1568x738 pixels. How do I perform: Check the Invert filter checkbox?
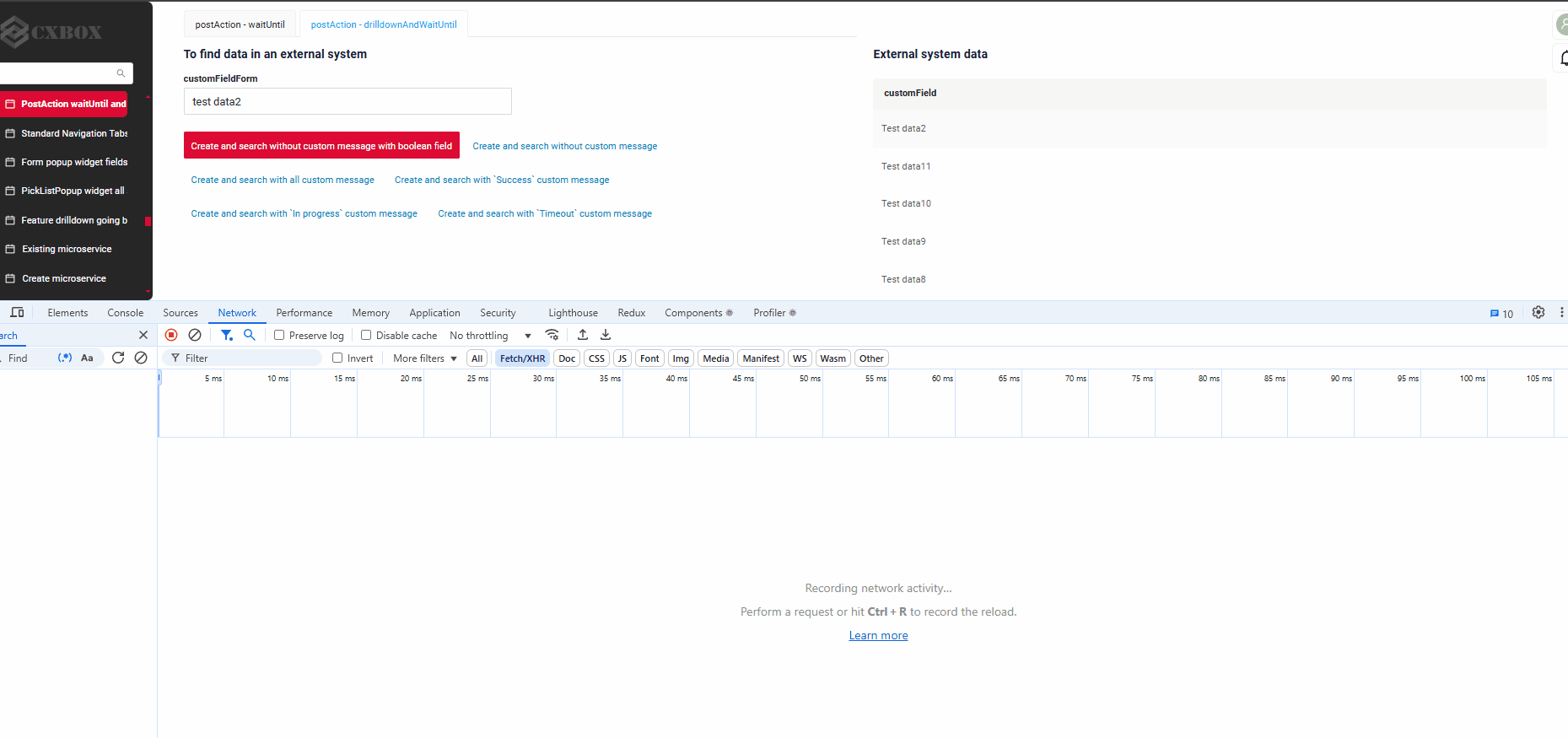click(337, 358)
